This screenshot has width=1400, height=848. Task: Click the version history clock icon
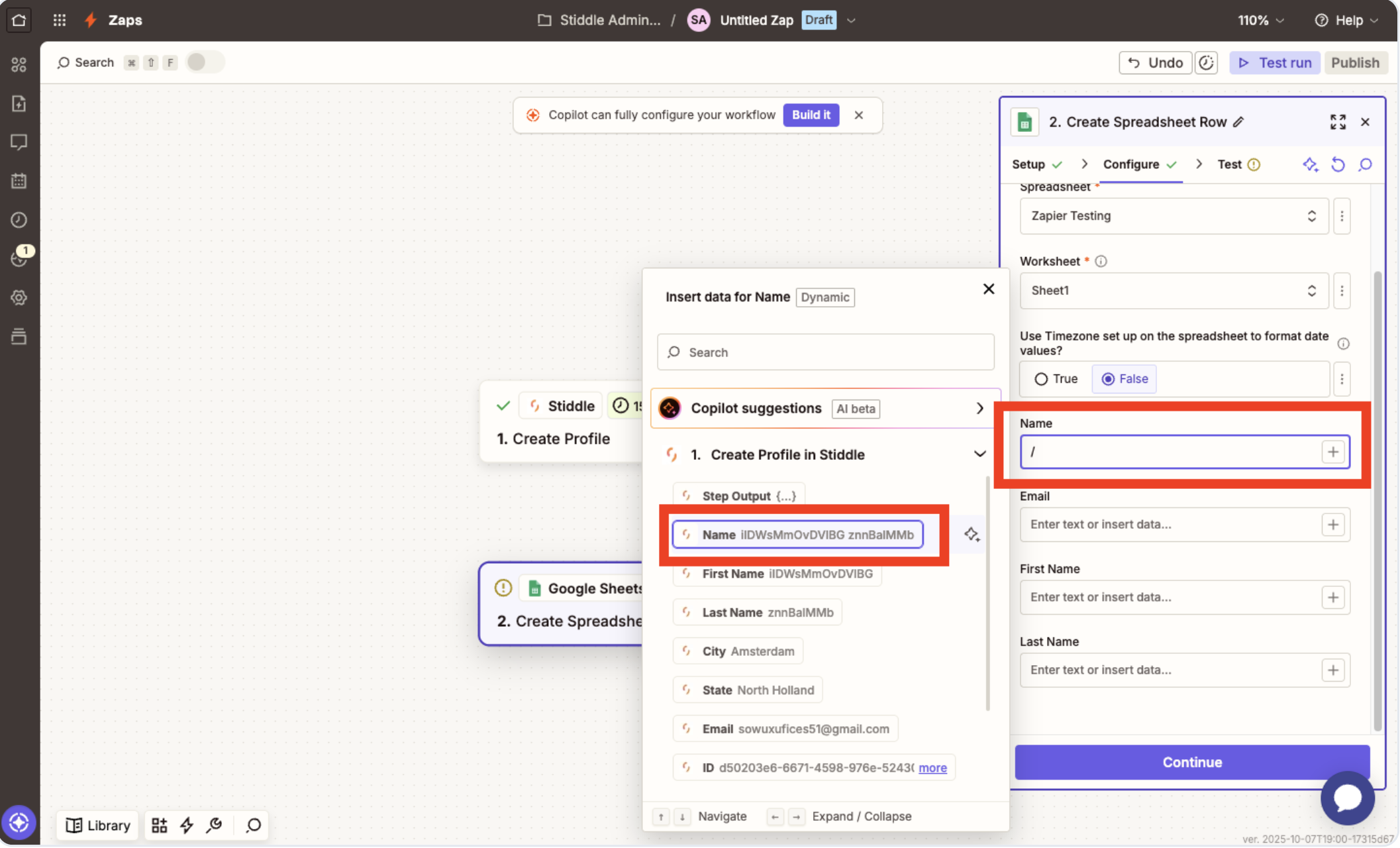point(1207,62)
